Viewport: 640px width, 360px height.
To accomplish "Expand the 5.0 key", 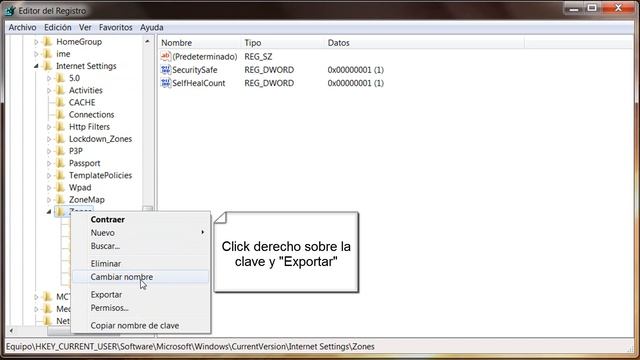I will point(49,78).
